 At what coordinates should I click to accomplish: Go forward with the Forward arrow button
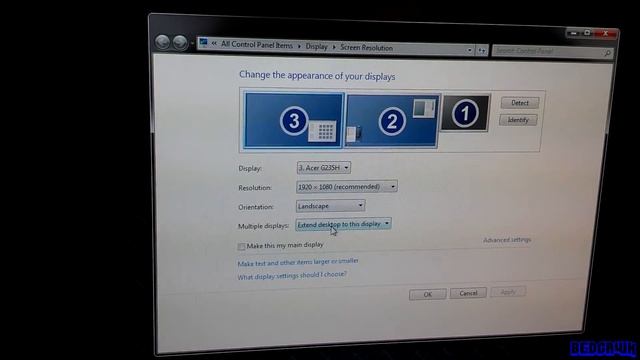point(180,42)
